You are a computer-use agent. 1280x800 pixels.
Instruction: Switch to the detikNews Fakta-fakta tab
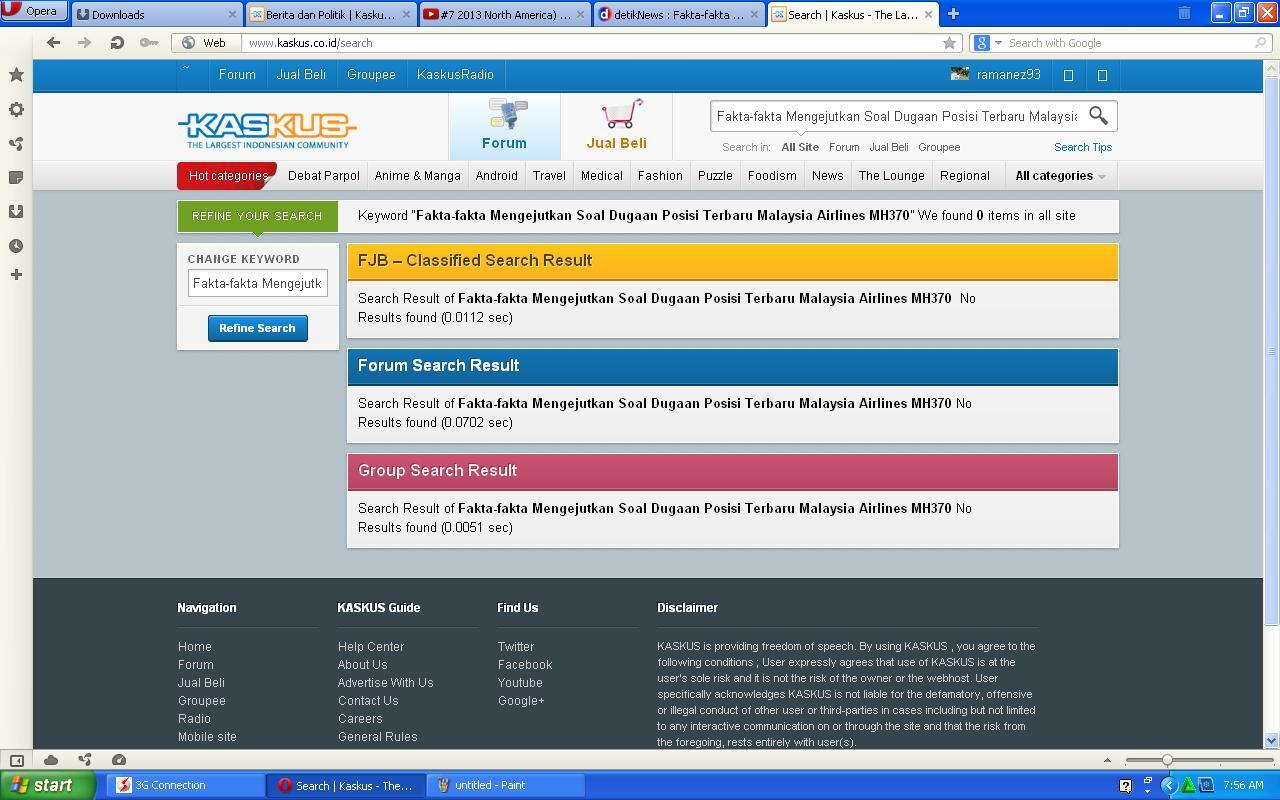678,14
